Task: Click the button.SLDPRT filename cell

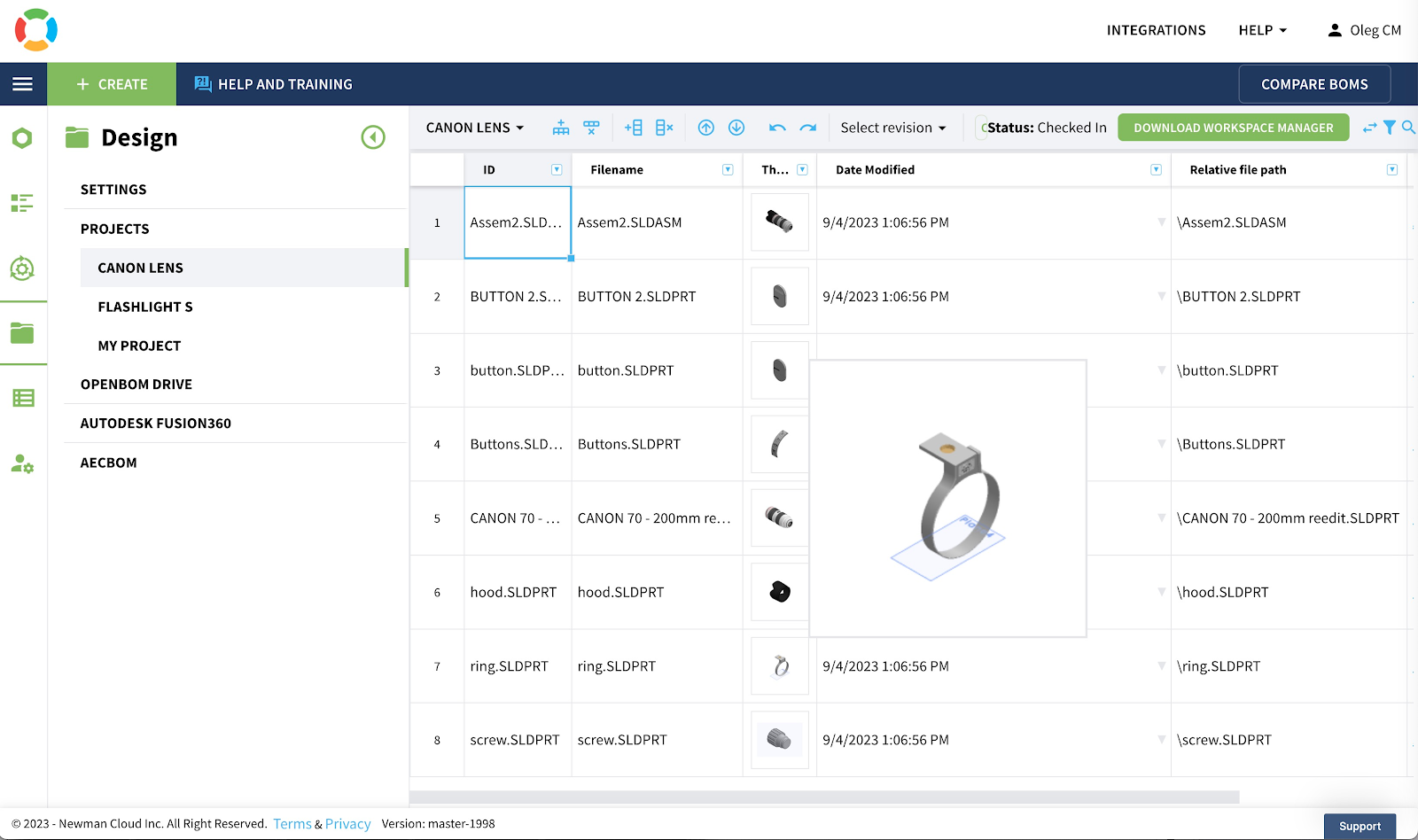Action: click(x=657, y=370)
